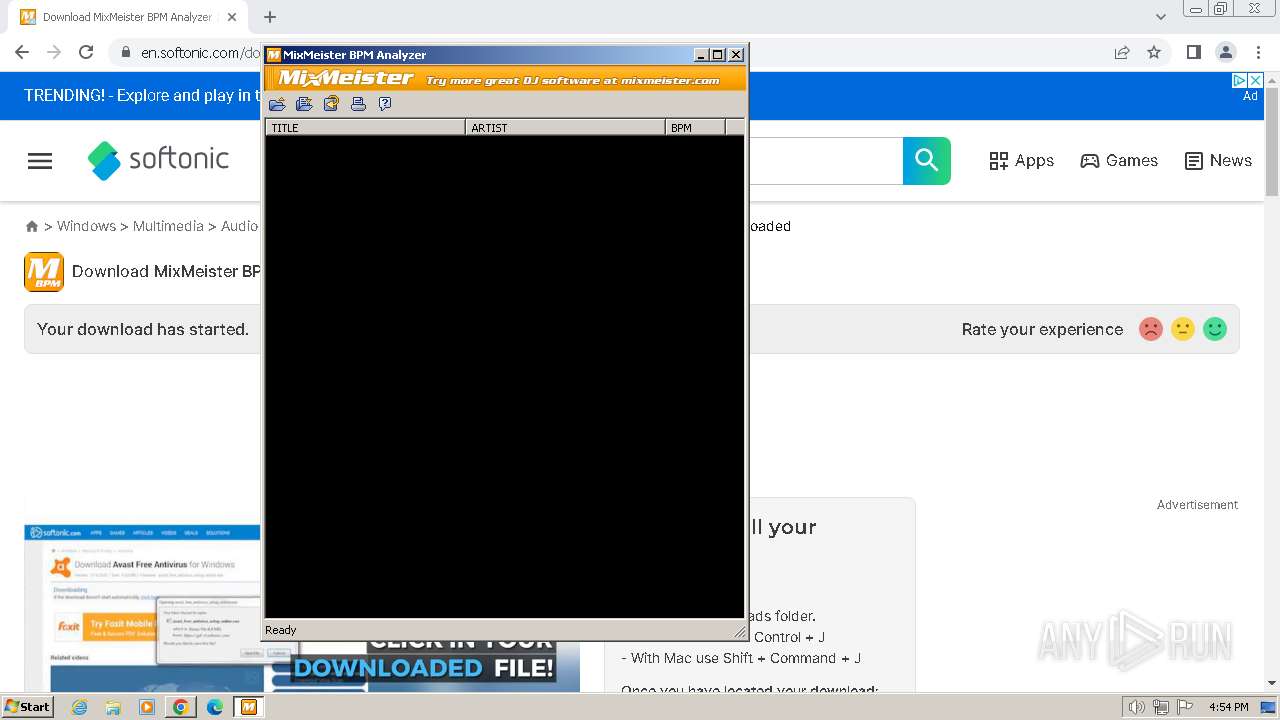The width and height of the screenshot is (1280, 720).
Task: Open Microsoft Edge from taskbar
Action: tap(215, 707)
